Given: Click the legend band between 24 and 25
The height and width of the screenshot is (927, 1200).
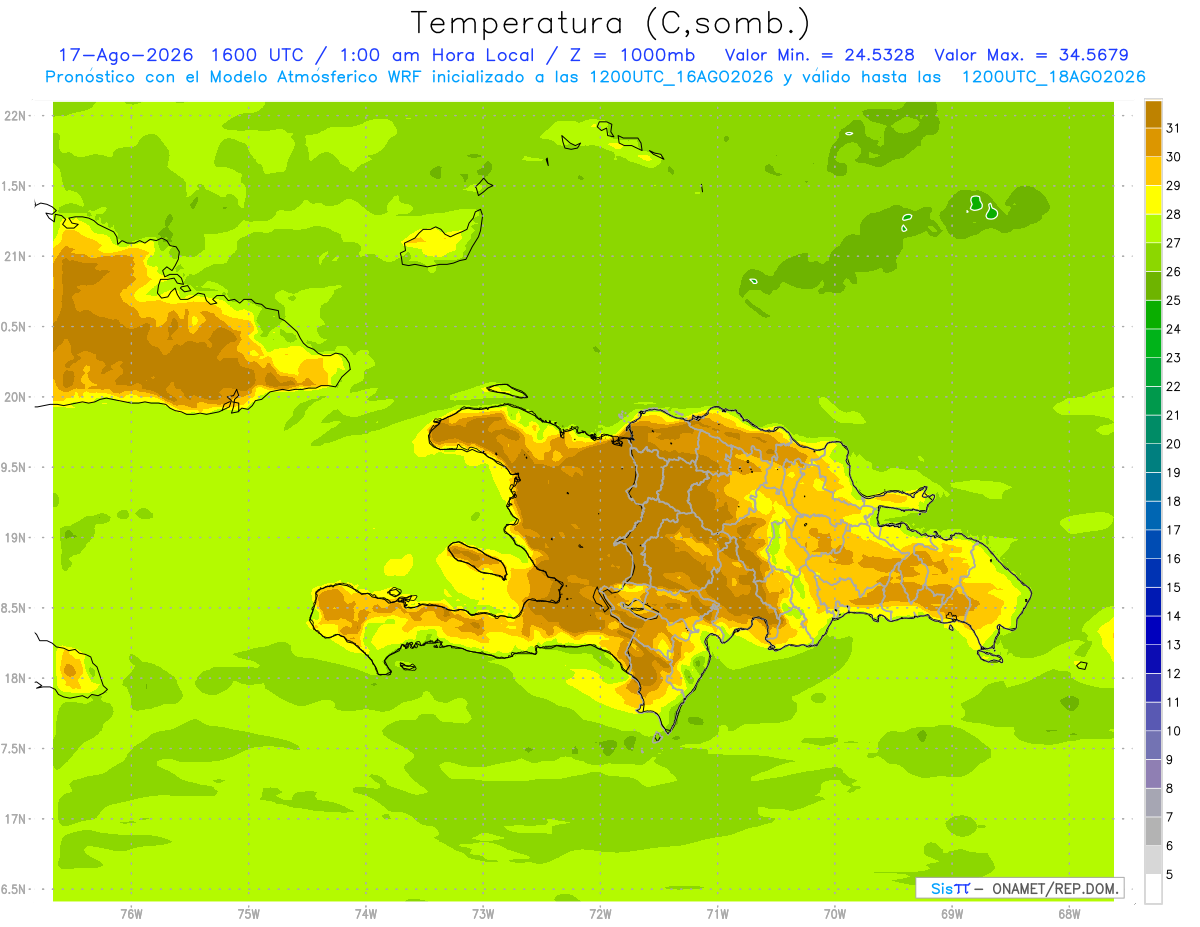Looking at the screenshot, I should 1153,314.
